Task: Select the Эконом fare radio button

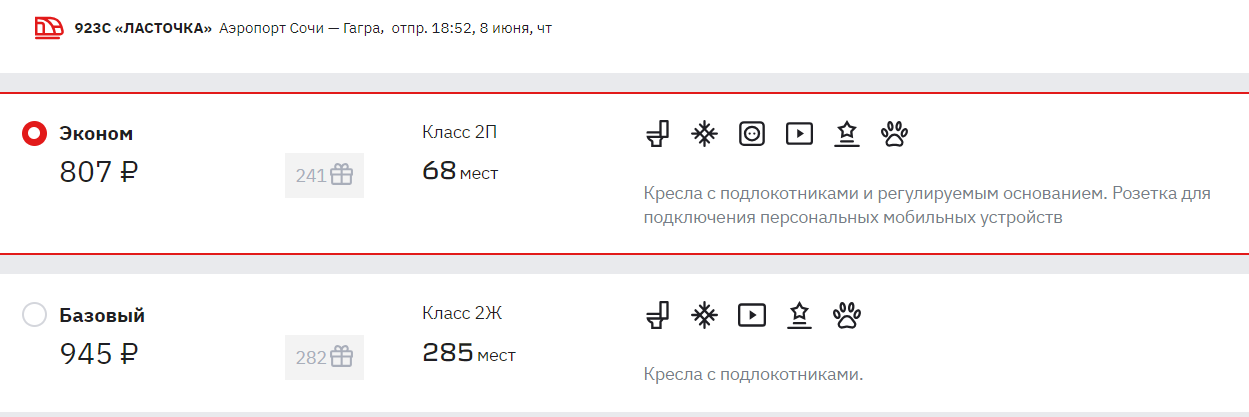Action: [35, 133]
